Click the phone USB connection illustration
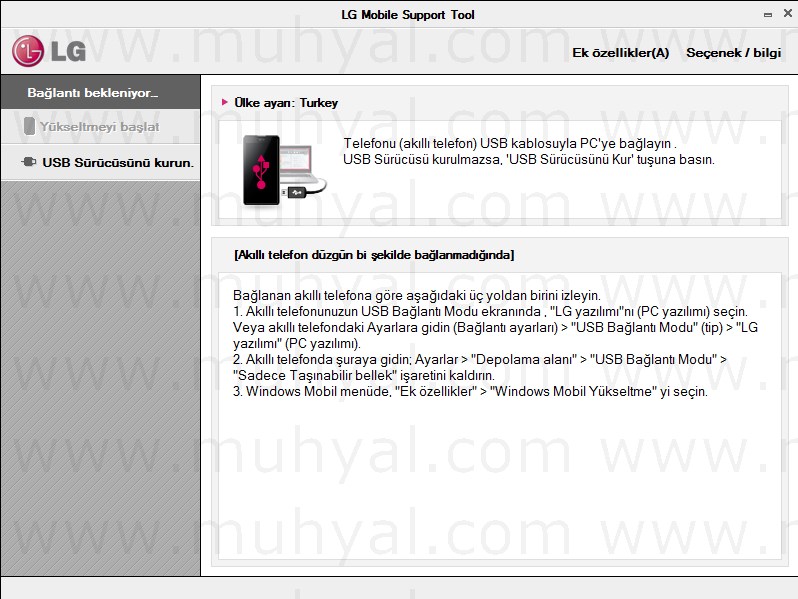 (x=284, y=170)
